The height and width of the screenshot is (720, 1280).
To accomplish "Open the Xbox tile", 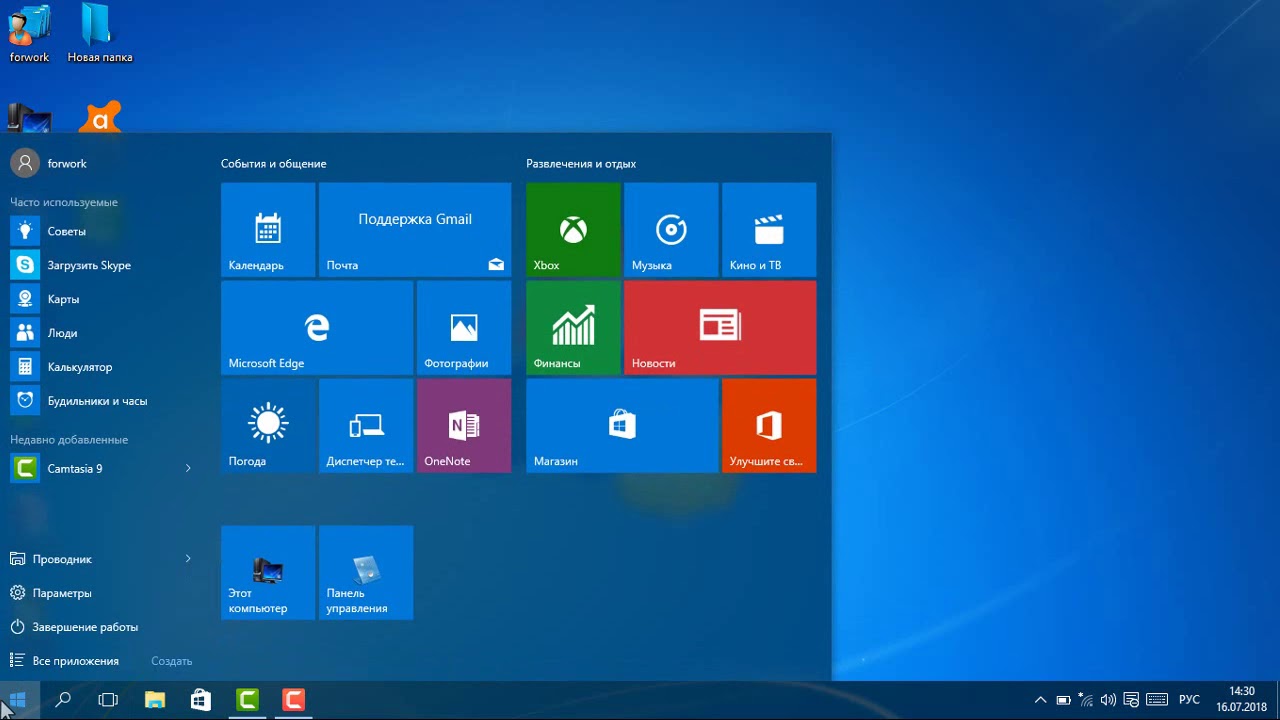I will coord(573,229).
